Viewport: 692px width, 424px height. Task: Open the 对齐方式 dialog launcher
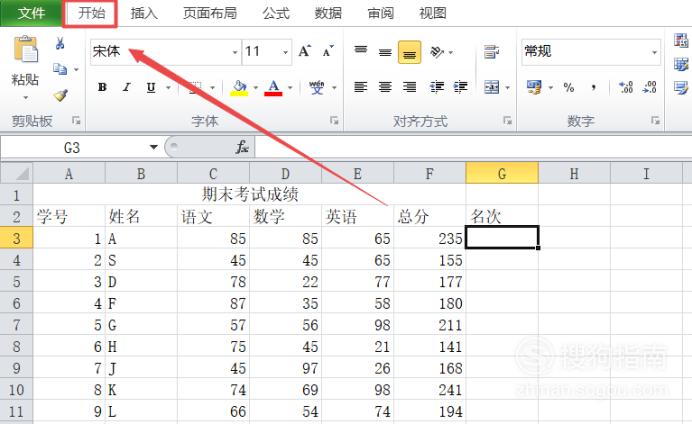(508, 120)
